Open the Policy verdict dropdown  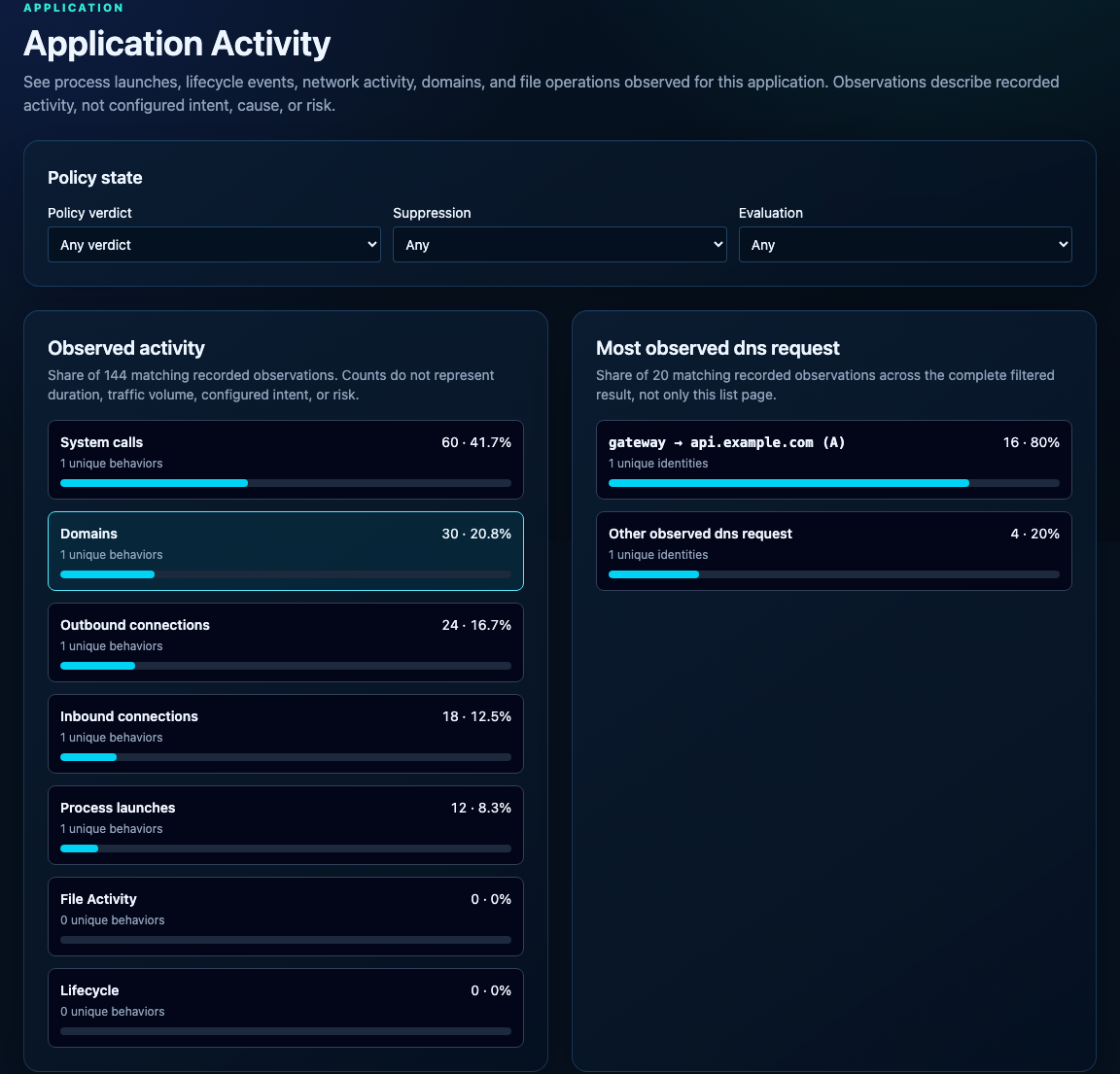click(x=214, y=245)
